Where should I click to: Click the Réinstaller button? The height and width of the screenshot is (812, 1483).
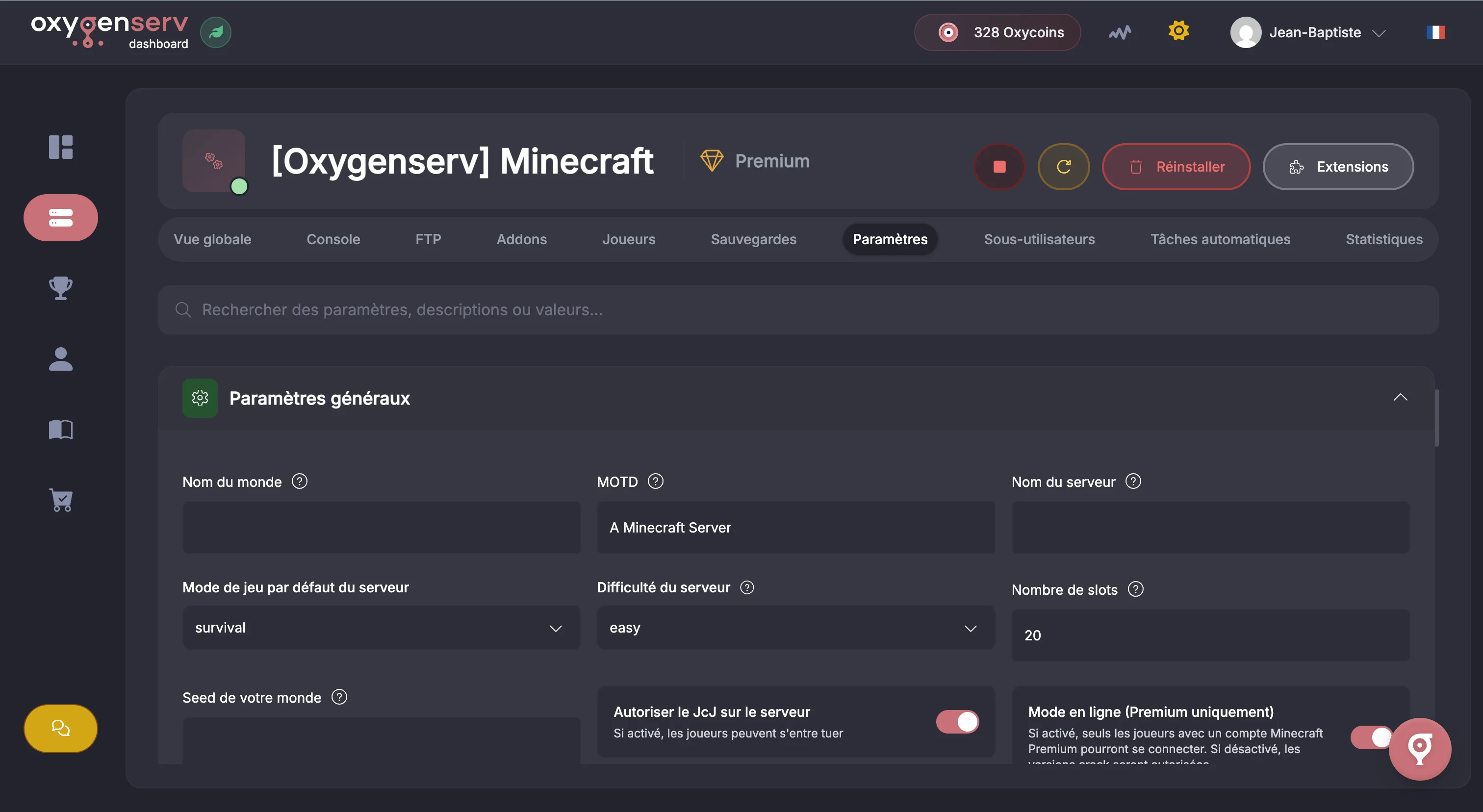pyautogui.click(x=1176, y=167)
